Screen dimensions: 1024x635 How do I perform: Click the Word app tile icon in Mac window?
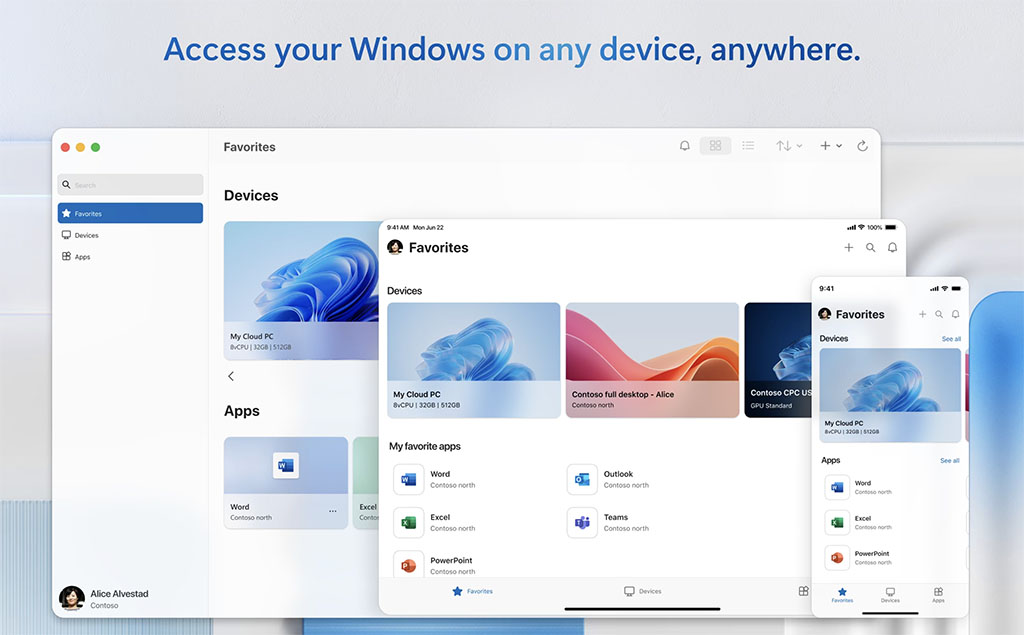pyautogui.click(x=286, y=465)
